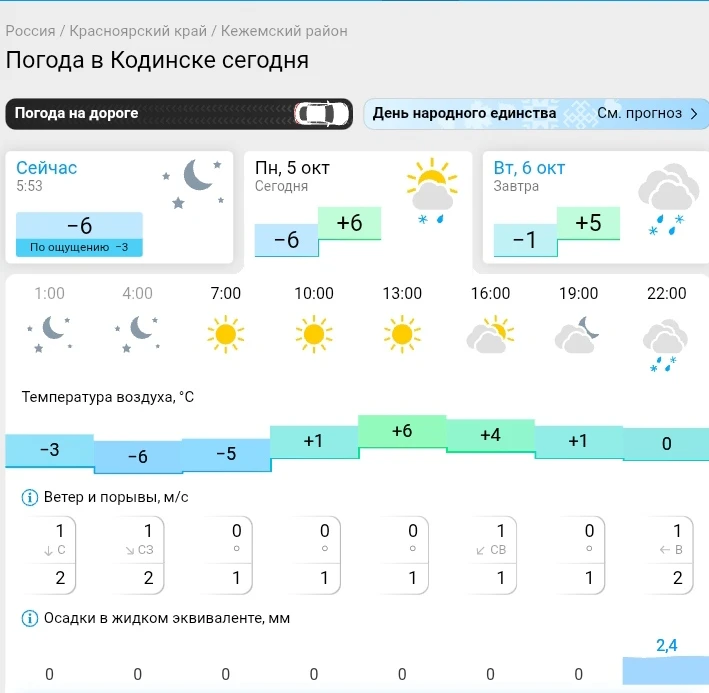Click the car icon in road weather banner

point(321,113)
